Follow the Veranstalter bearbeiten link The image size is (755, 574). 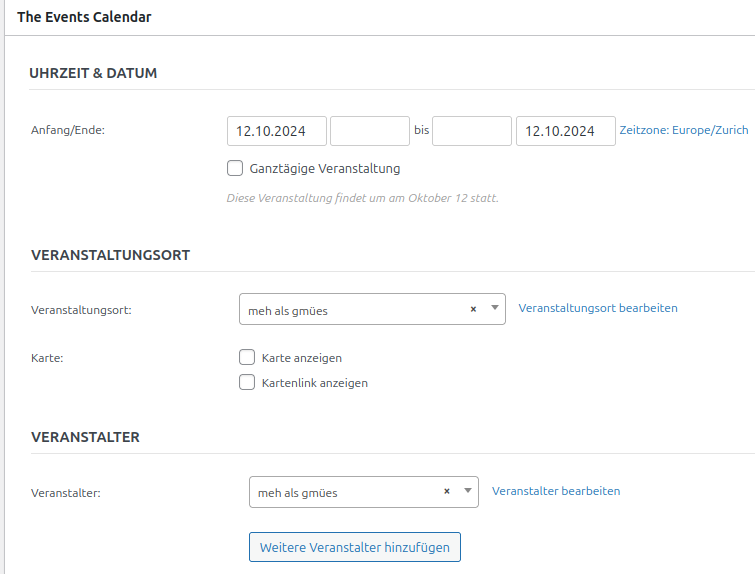[x=556, y=491]
